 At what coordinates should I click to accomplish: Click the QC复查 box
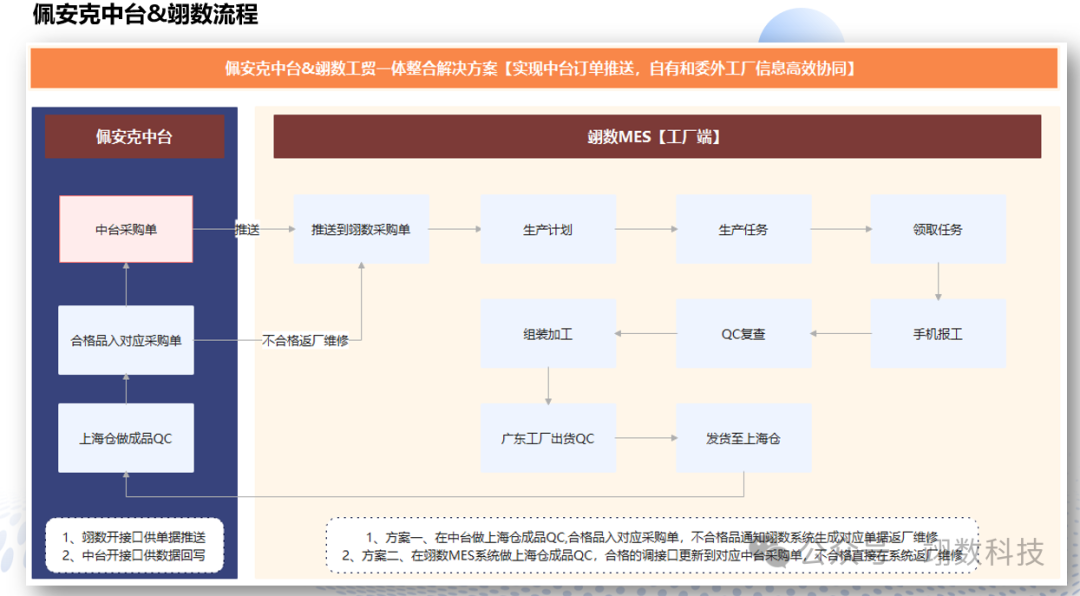(743, 333)
